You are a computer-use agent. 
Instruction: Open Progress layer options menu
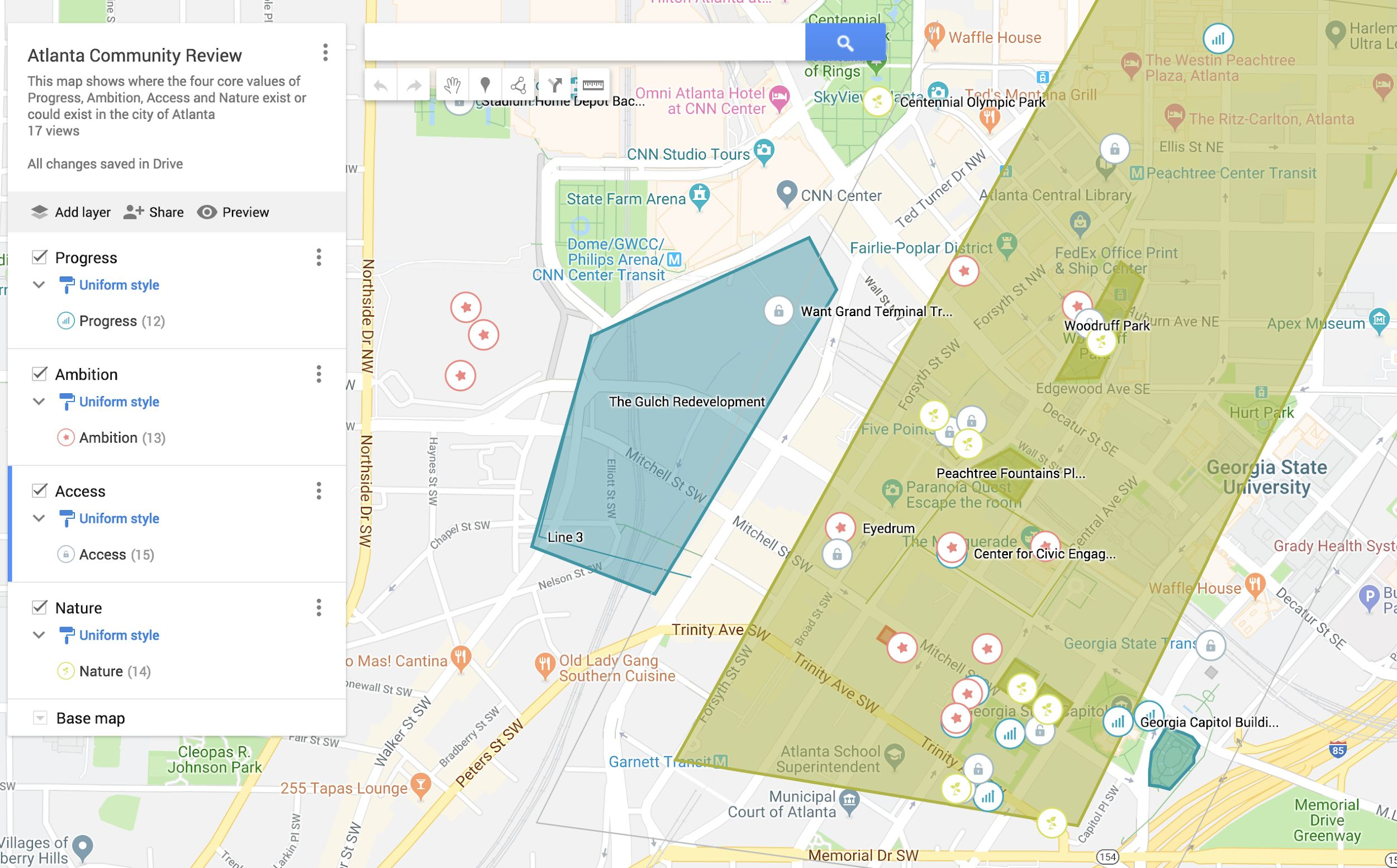[319, 257]
